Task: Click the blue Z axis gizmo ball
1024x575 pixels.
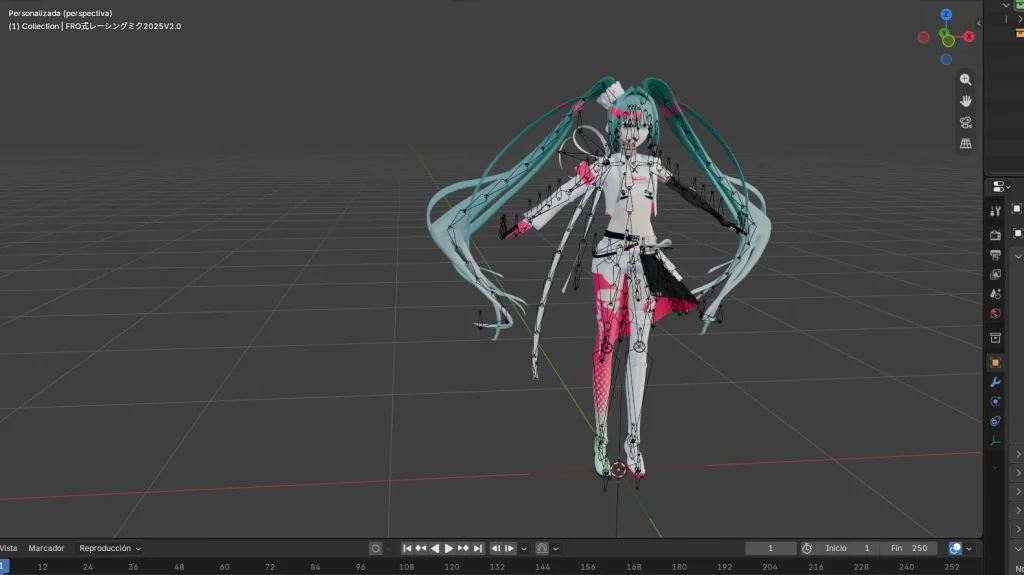Action: tap(946, 14)
